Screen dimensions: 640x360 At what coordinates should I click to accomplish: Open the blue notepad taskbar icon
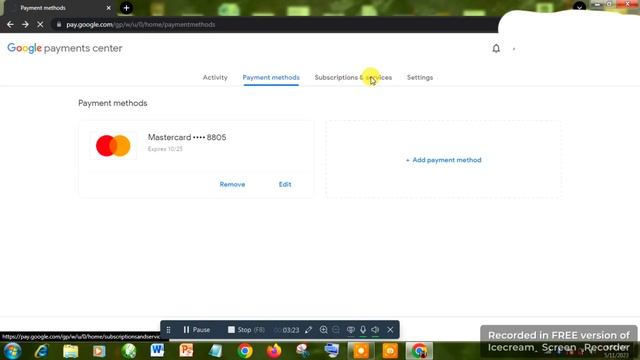tap(216, 351)
